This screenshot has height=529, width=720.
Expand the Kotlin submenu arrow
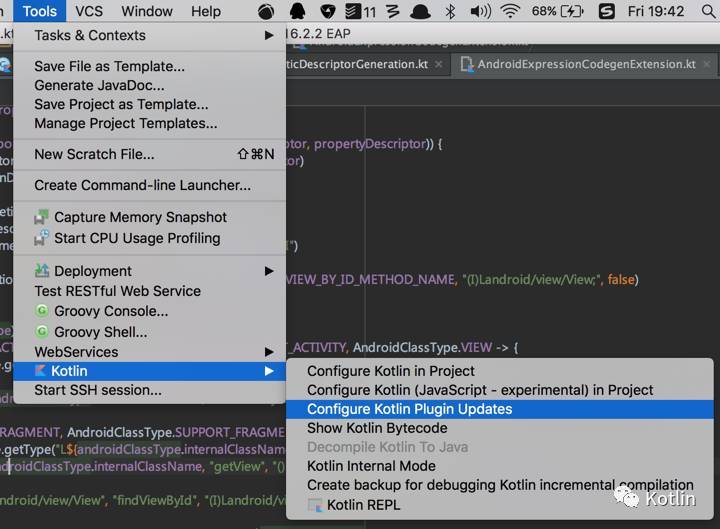(x=270, y=371)
